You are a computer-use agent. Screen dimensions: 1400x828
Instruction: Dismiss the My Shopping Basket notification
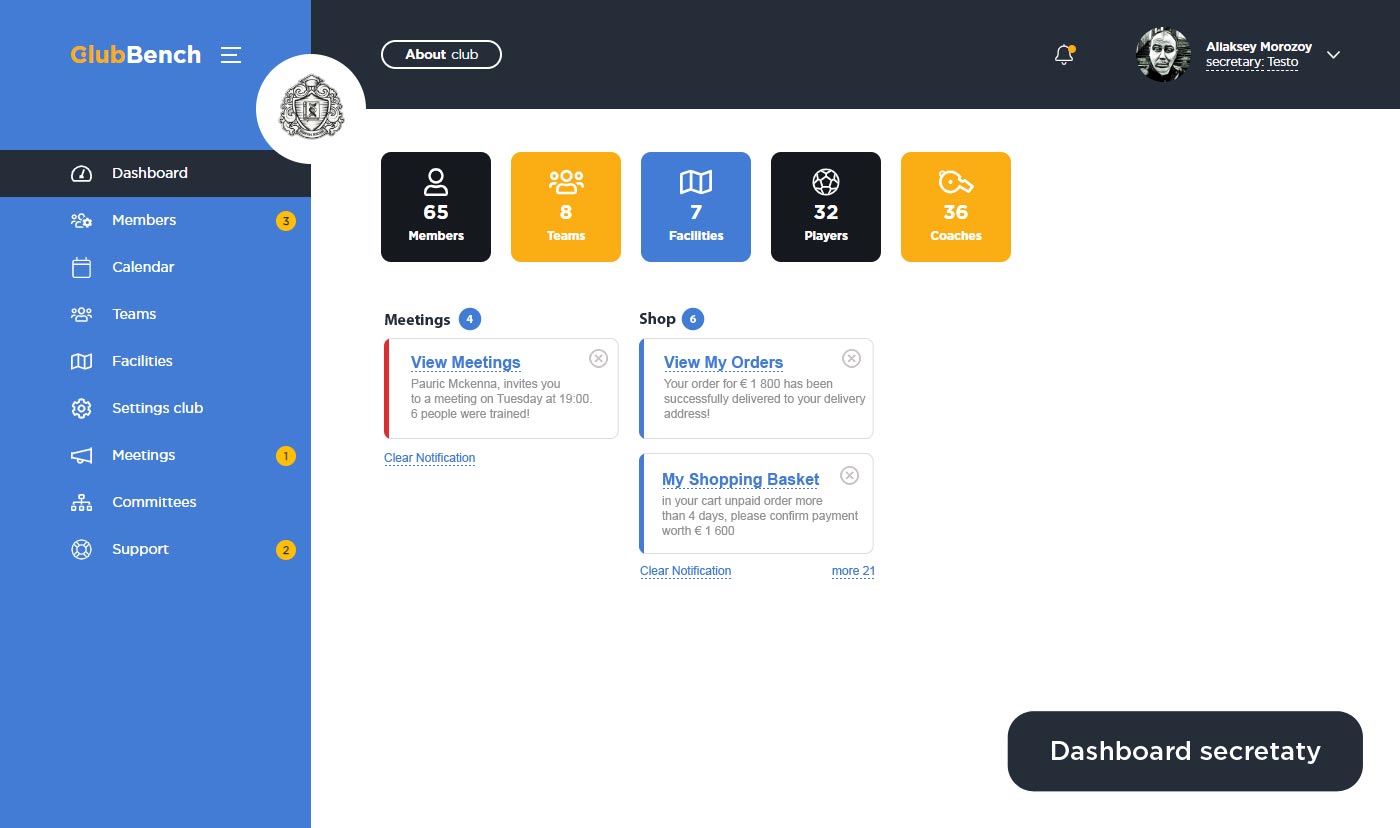pyautogui.click(x=849, y=475)
